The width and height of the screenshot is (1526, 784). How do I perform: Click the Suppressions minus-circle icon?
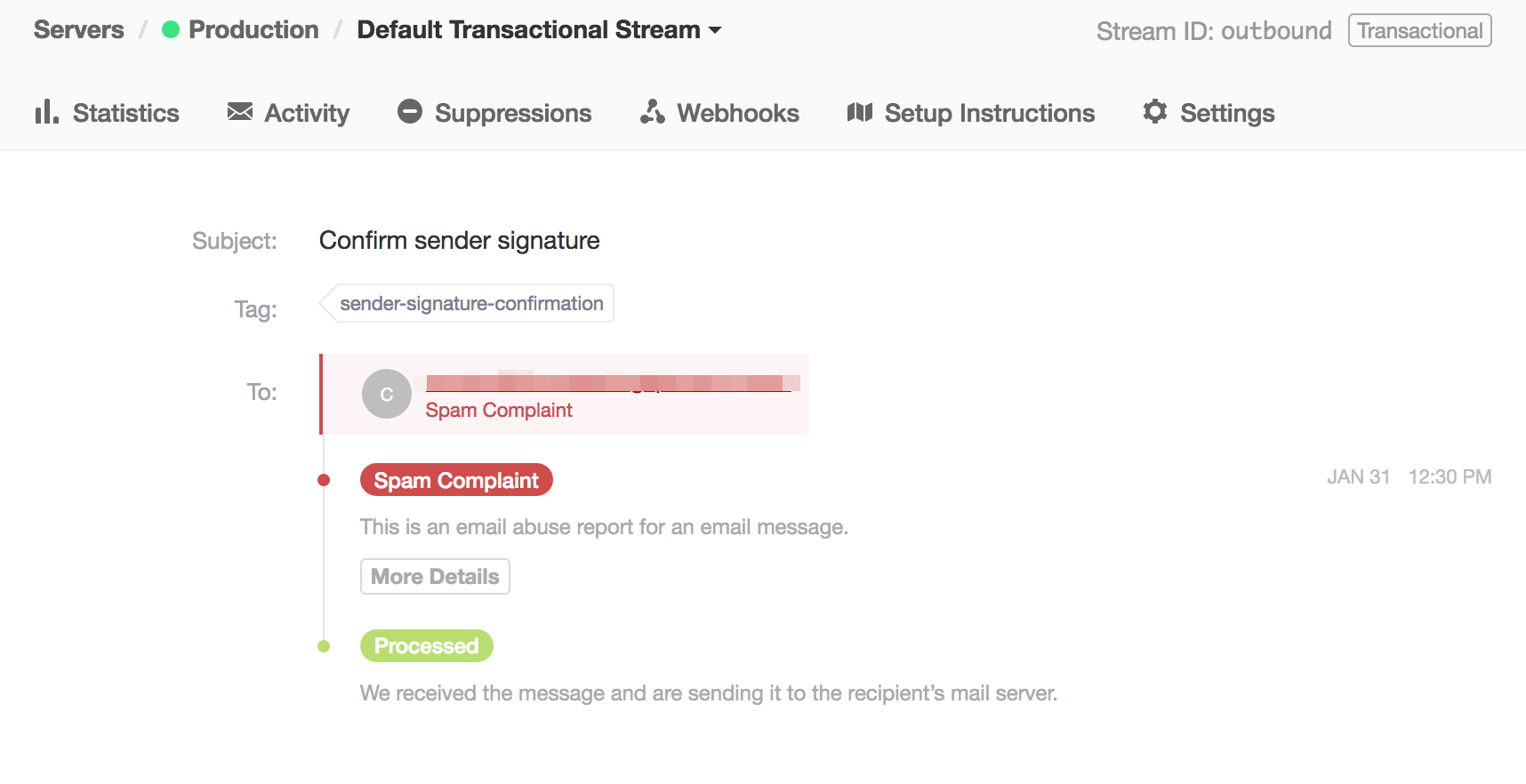pyautogui.click(x=410, y=111)
